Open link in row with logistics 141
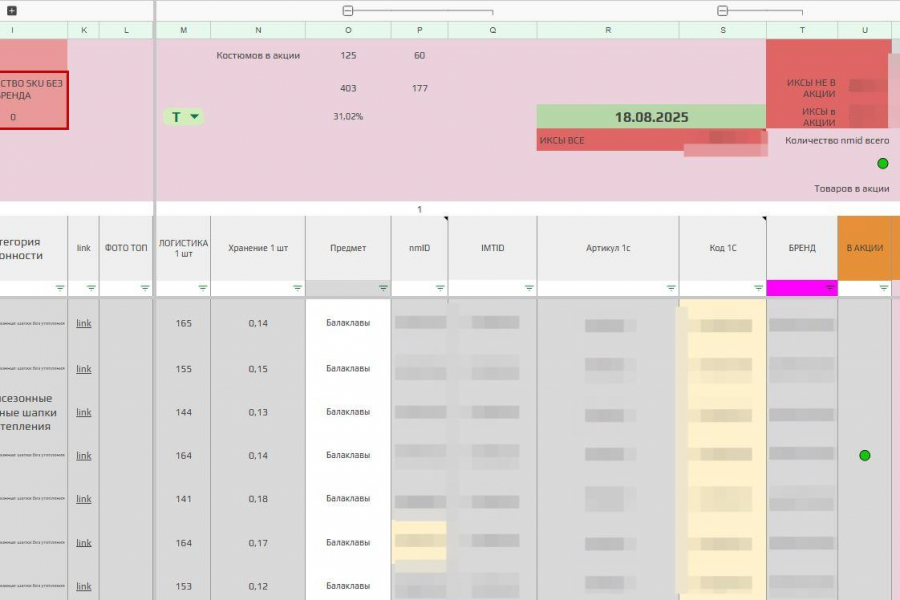Image resolution: width=900 pixels, height=600 pixels. [x=84, y=499]
